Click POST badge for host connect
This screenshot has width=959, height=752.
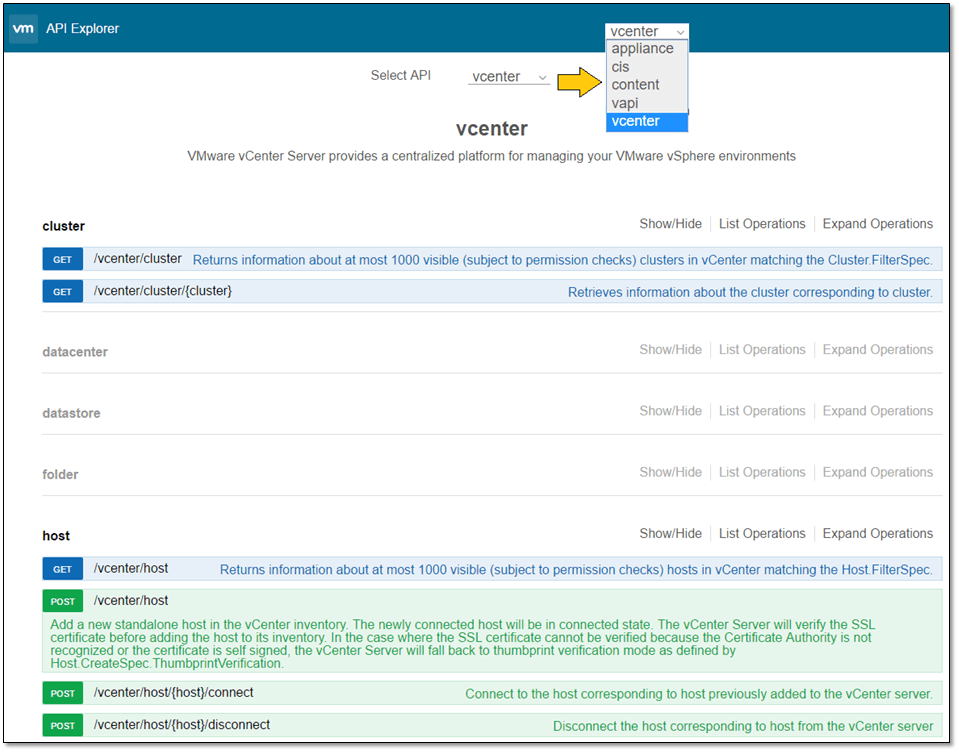[x=62, y=693]
